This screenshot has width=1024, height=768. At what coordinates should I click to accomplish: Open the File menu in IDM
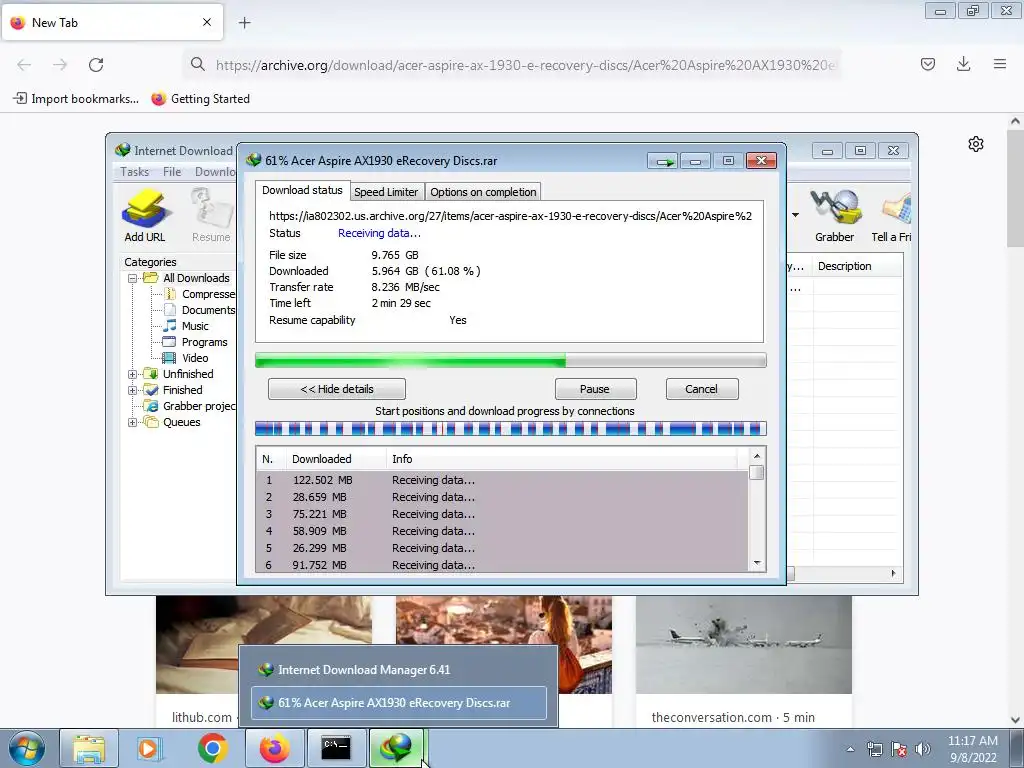(x=172, y=172)
